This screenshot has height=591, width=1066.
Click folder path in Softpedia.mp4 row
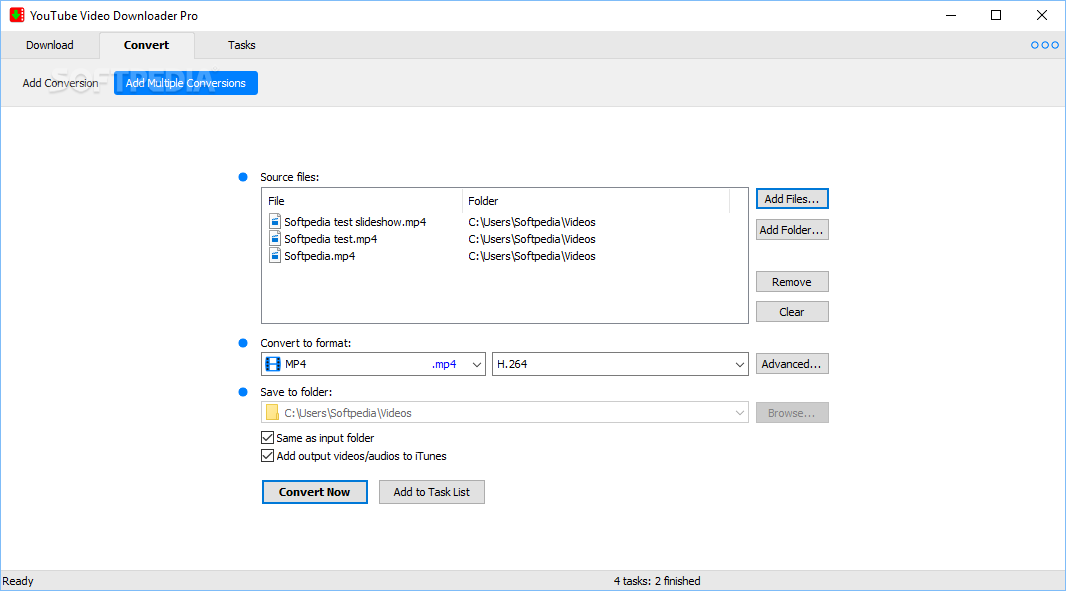[532, 256]
